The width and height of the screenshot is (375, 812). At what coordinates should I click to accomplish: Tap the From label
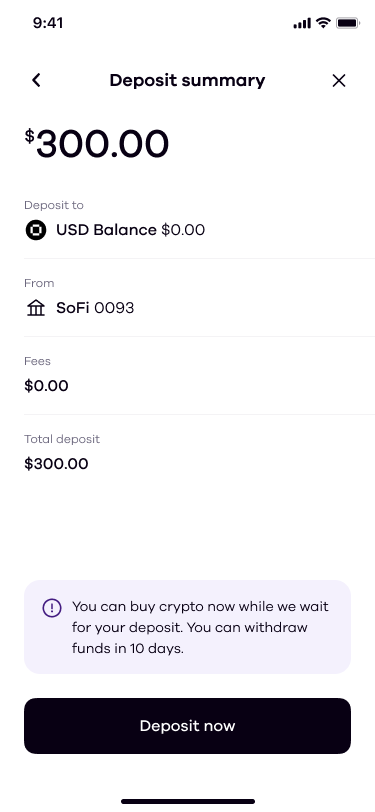[x=39, y=283]
